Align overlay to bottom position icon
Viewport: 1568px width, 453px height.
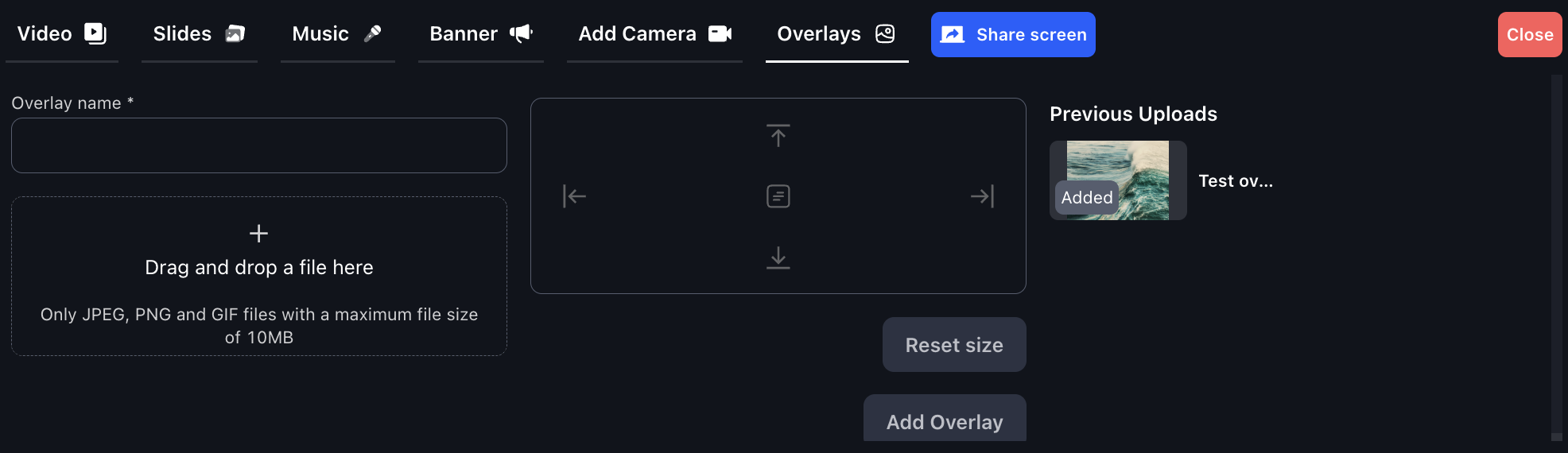coord(778,257)
